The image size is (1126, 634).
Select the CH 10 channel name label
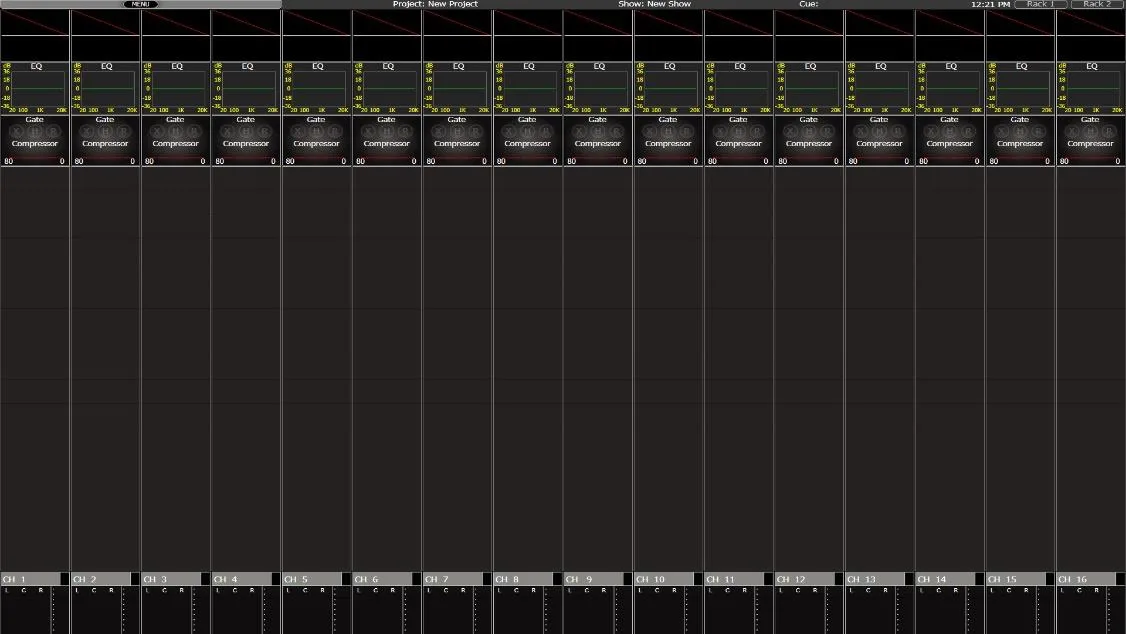tap(664, 579)
